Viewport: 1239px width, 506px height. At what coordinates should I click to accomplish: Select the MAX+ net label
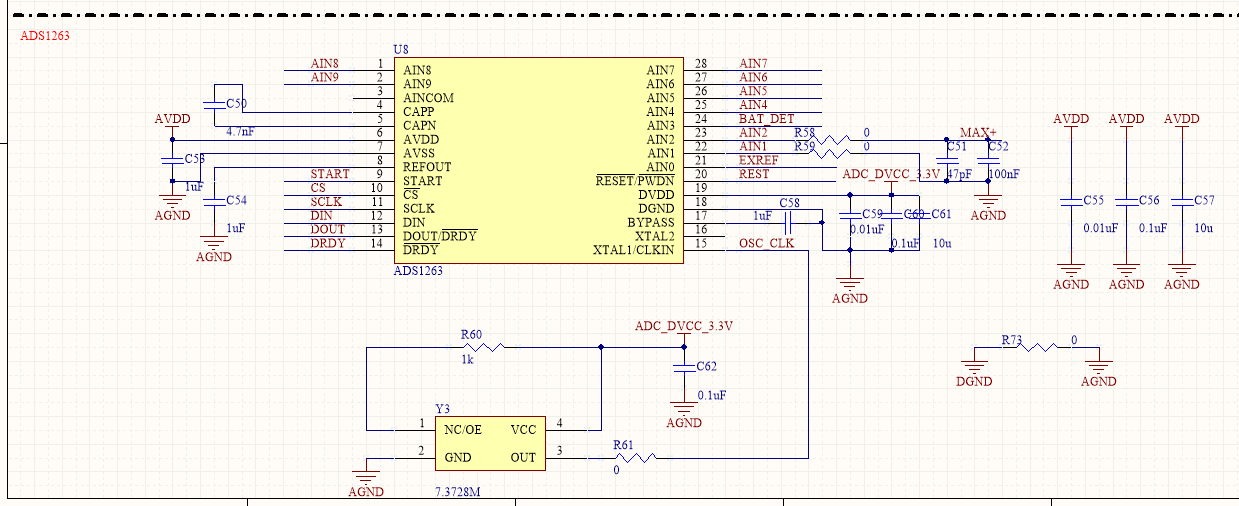coord(978,133)
